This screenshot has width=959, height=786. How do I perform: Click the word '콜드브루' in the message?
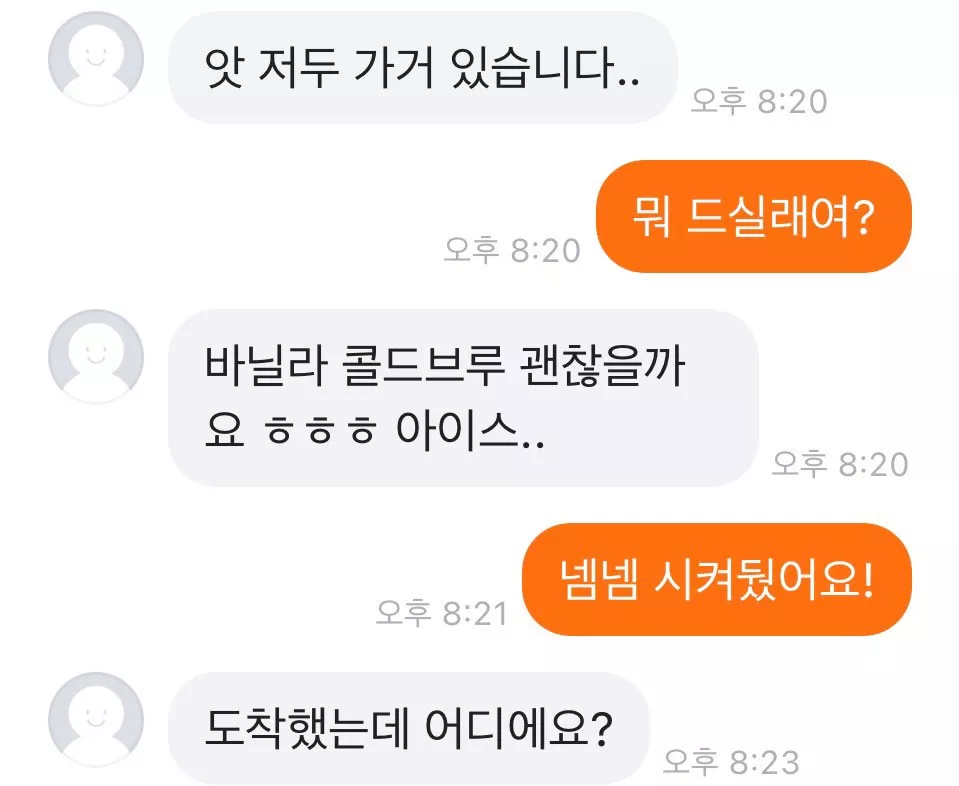pos(422,366)
